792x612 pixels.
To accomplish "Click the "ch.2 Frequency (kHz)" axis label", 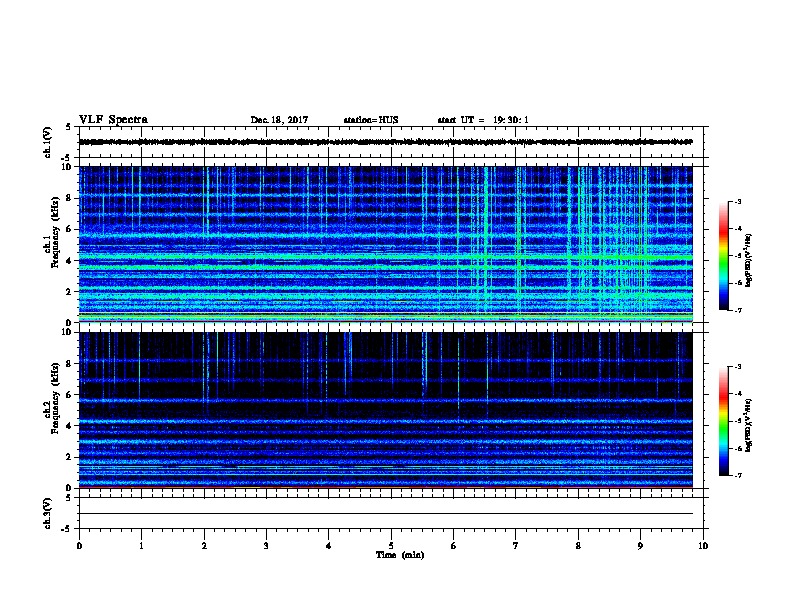I will pyautogui.click(x=52, y=398).
